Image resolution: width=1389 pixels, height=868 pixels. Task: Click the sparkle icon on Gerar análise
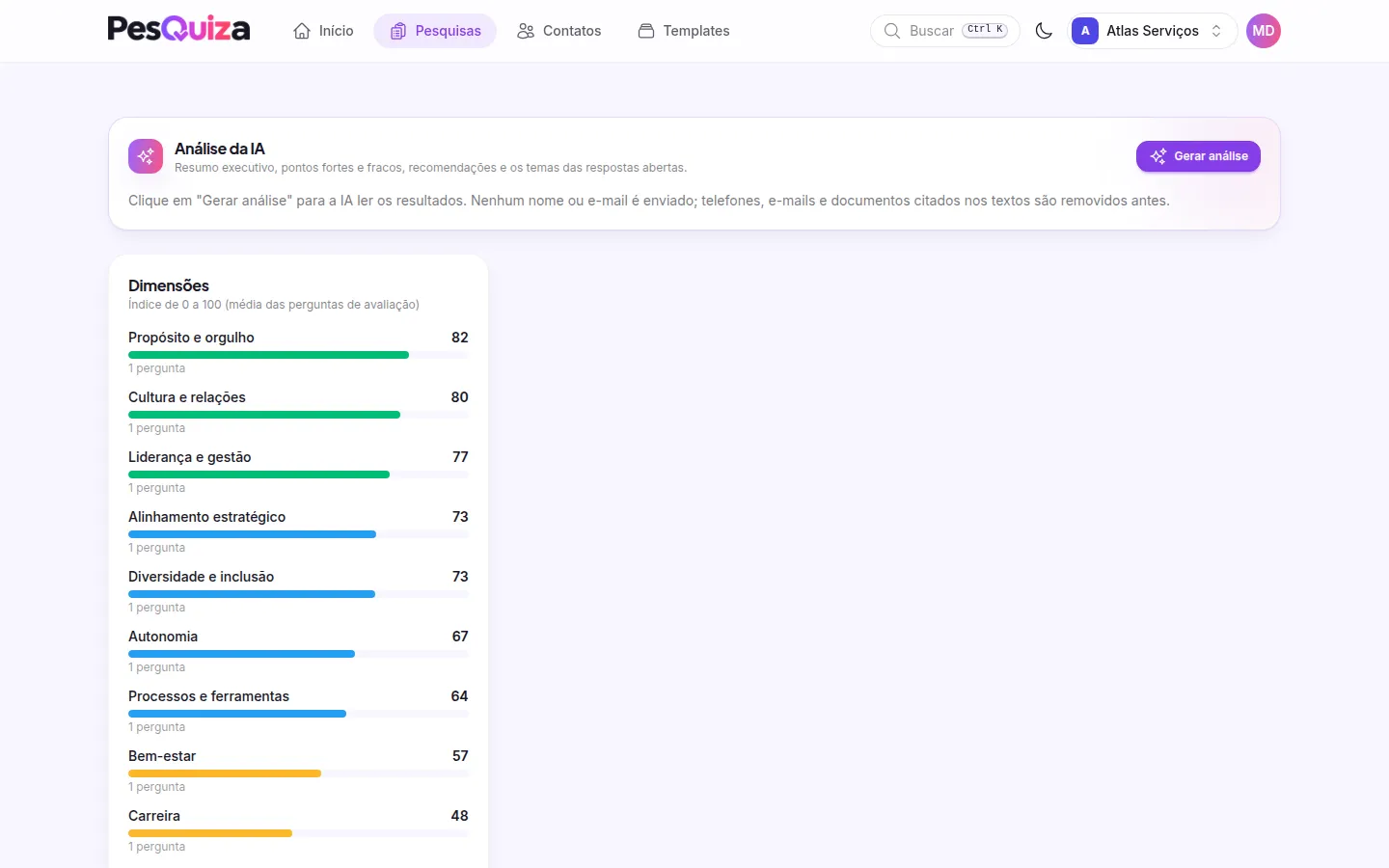1158,156
